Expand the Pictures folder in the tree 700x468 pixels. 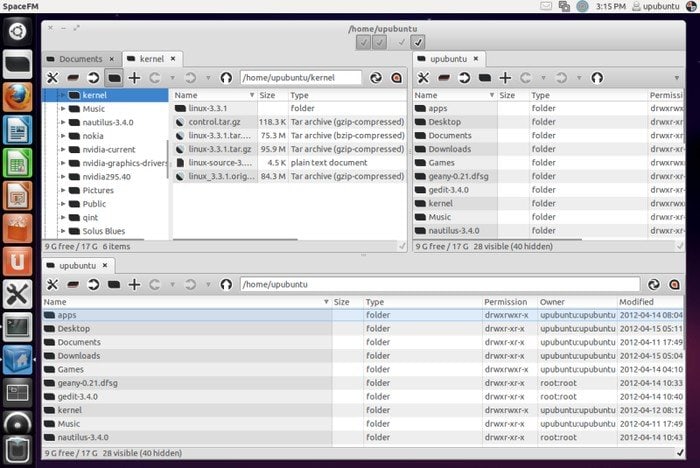(63, 190)
